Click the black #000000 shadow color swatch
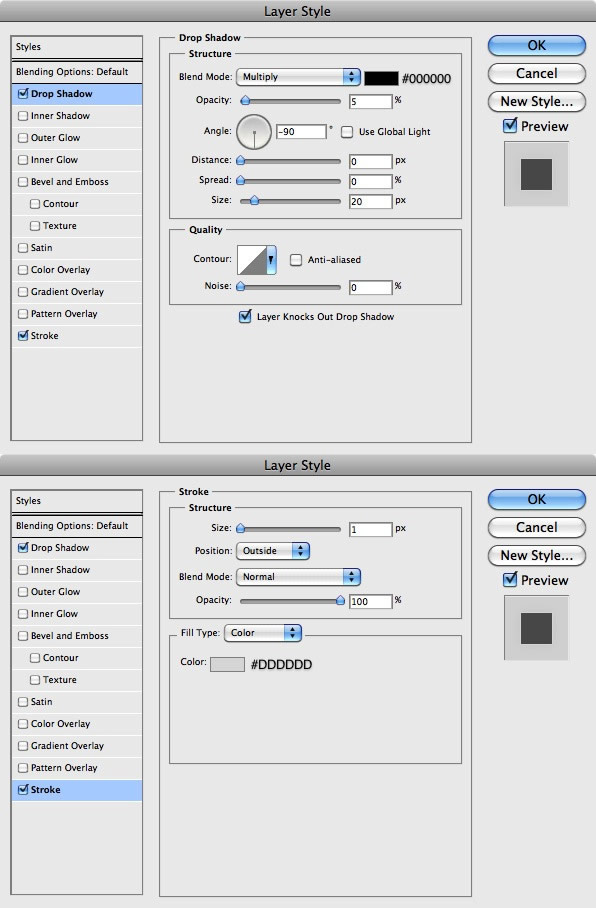The image size is (596, 908). 381,78
